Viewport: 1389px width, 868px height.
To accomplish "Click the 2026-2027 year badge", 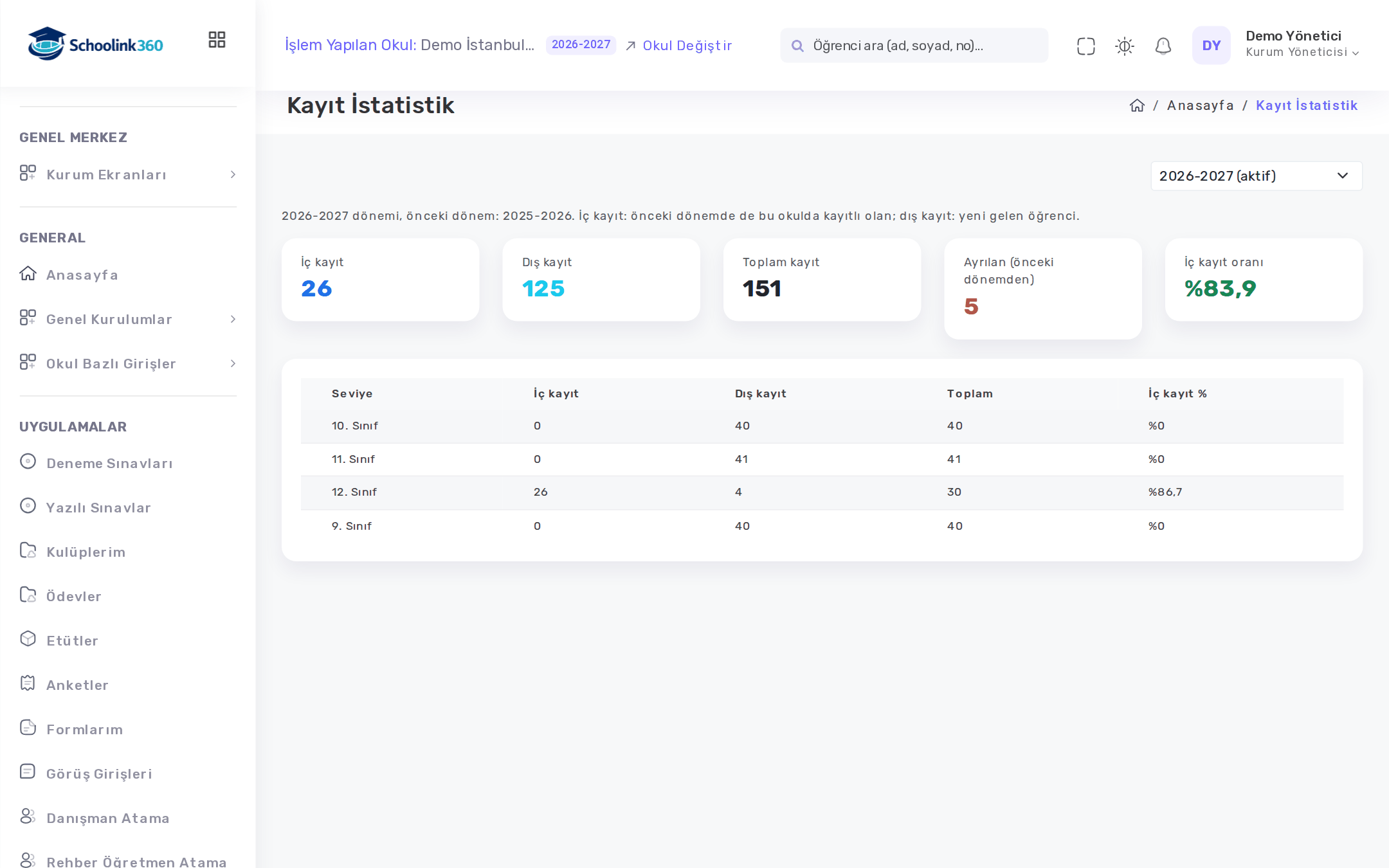I will point(581,45).
